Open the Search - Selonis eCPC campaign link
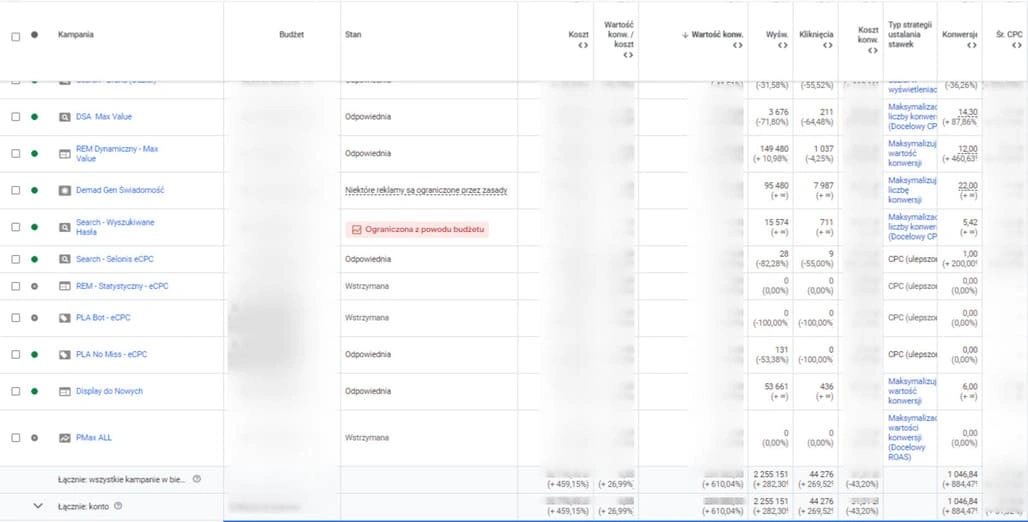 114,259
